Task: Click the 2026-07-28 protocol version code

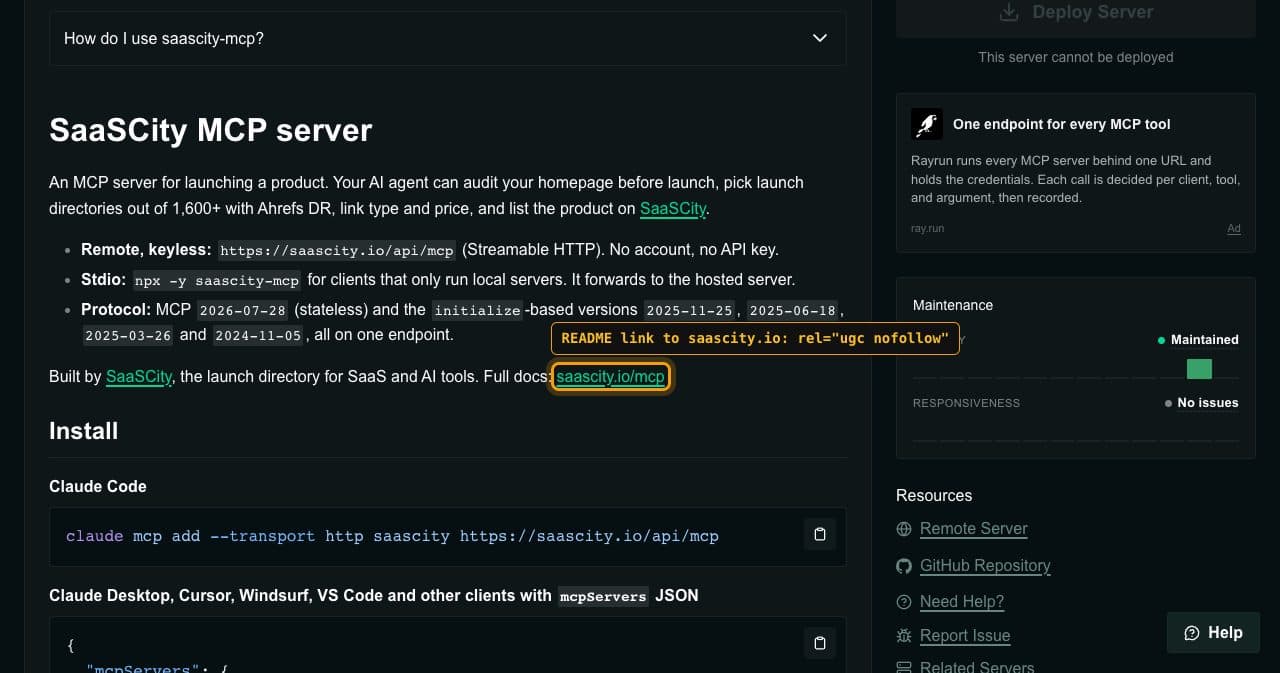Action: click(x=243, y=310)
